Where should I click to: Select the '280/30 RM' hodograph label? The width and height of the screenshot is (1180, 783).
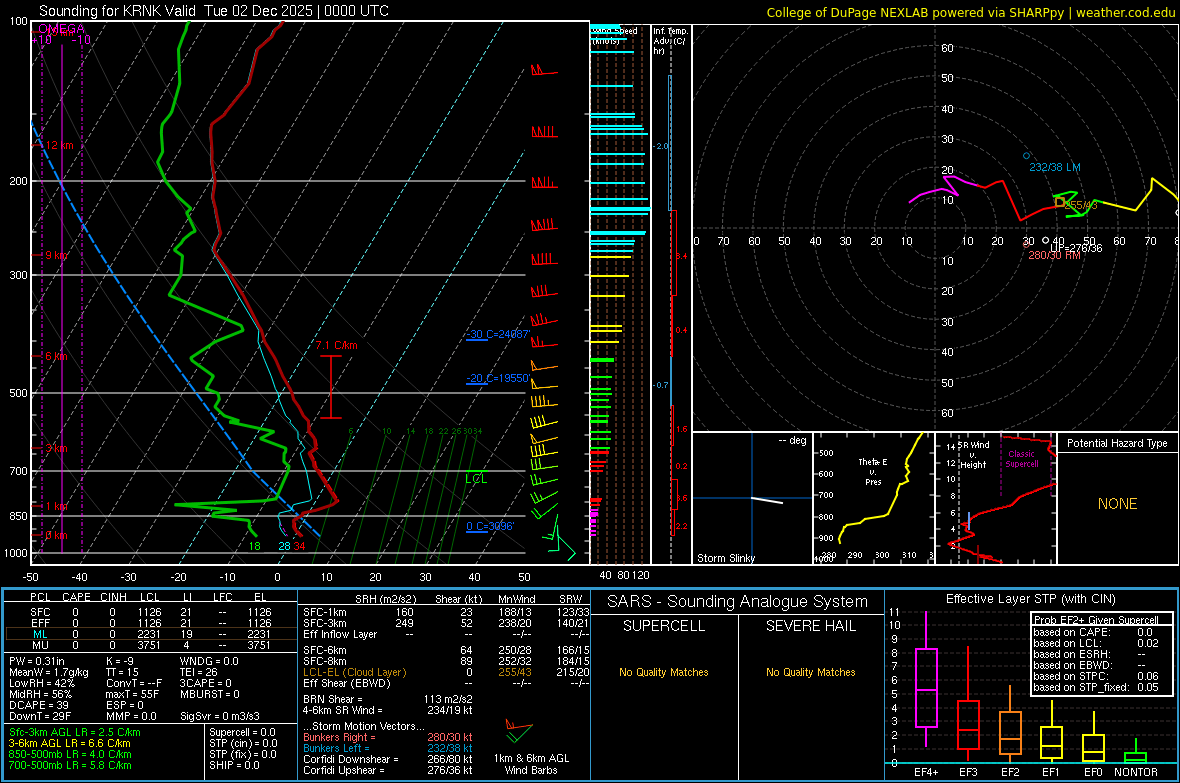pos(1054,255)
